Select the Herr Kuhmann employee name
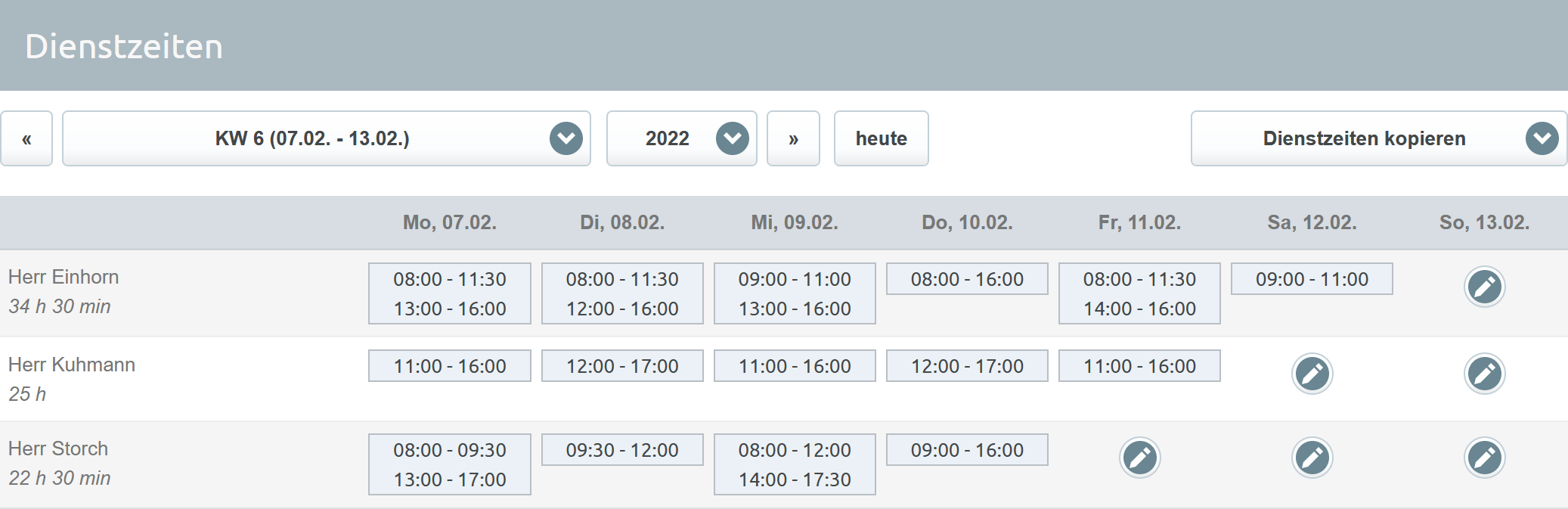The image size is (1568, 509). pos(72,365)
